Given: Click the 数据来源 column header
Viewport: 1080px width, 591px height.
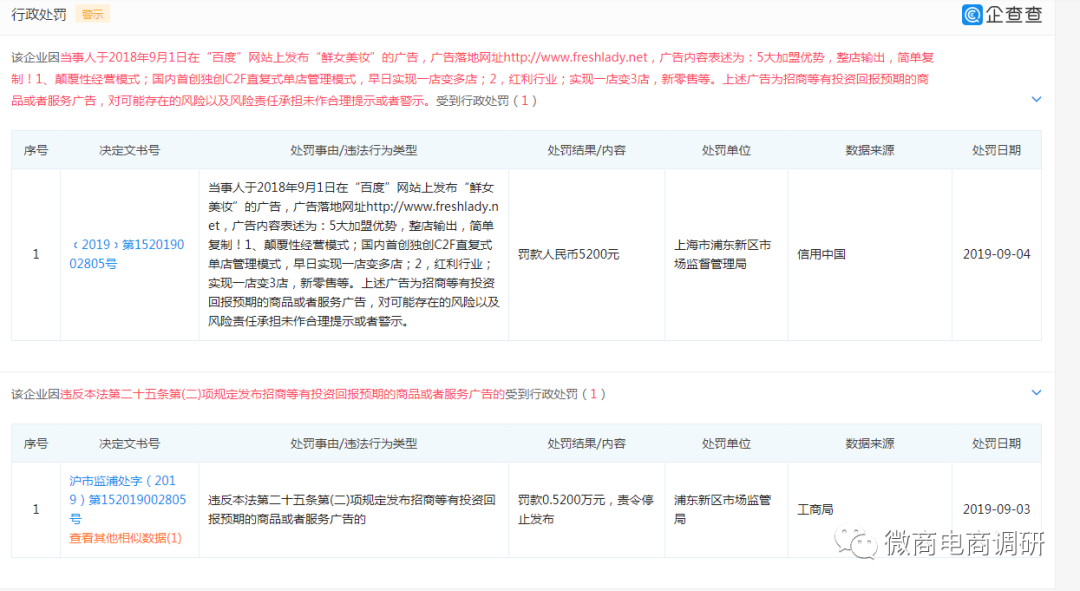Looking at the screenshot, I should tap(869, 150).
